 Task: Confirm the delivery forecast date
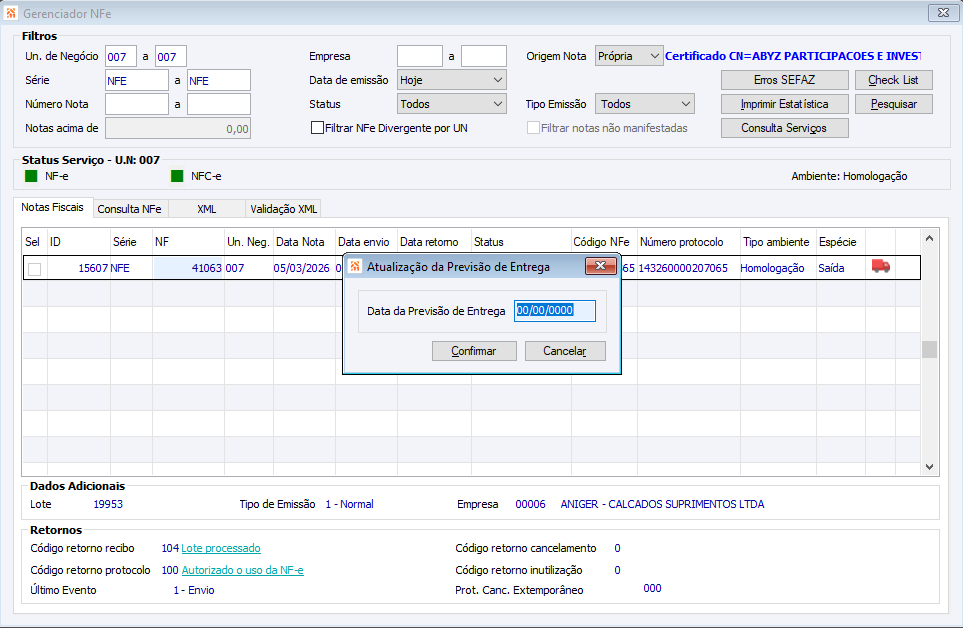474,351
